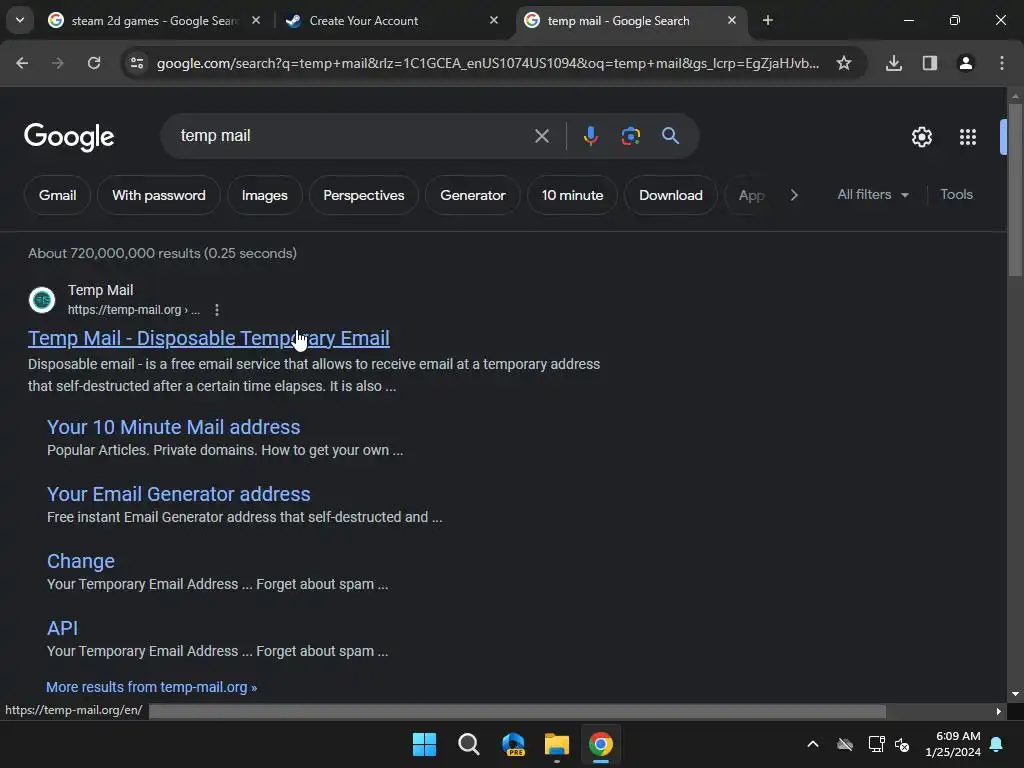Viewport: 1024px width, 768px height.
Task: Search by image with Lens icon
Action: [630, 136]
